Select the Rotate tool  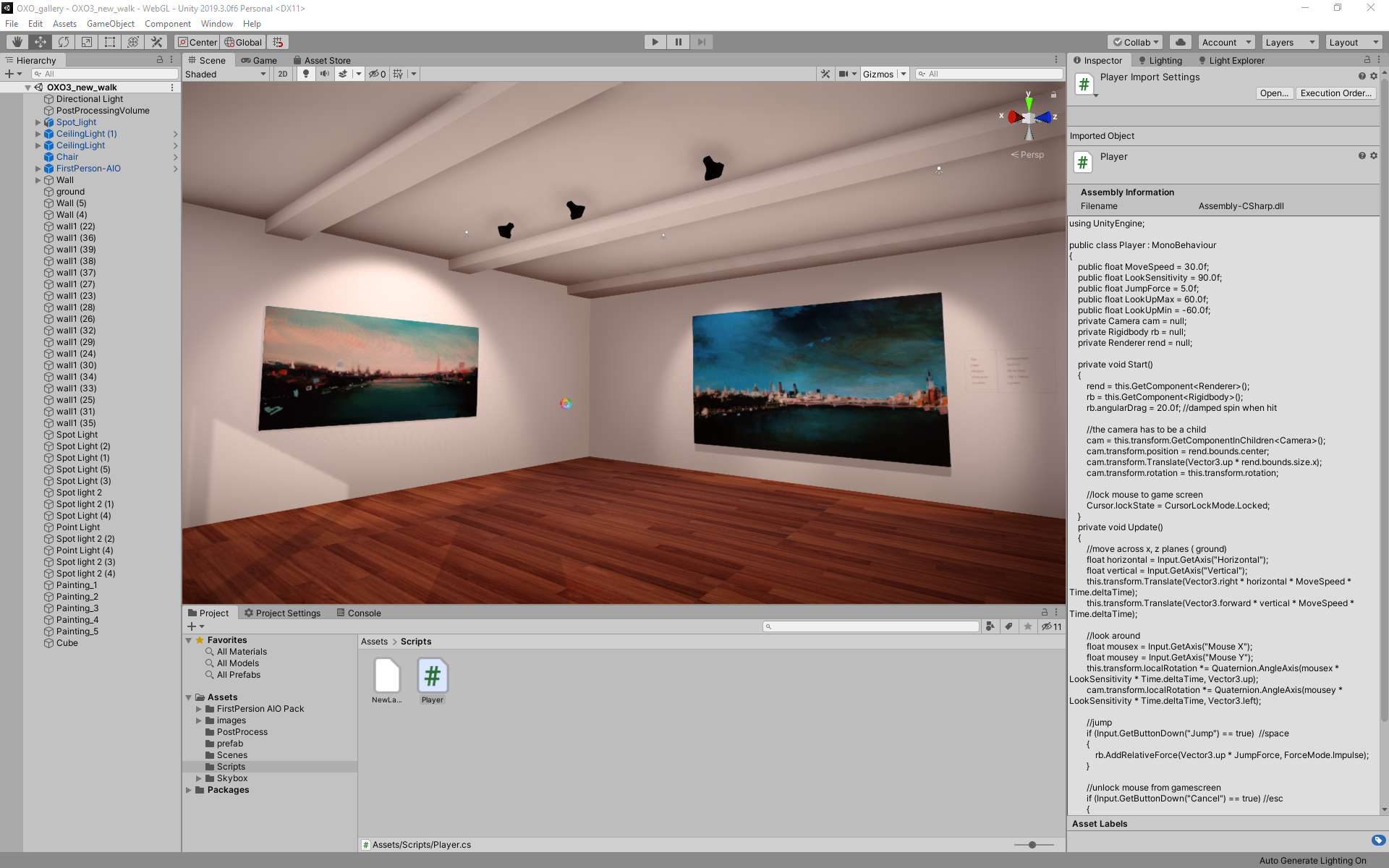coord(64,42)
